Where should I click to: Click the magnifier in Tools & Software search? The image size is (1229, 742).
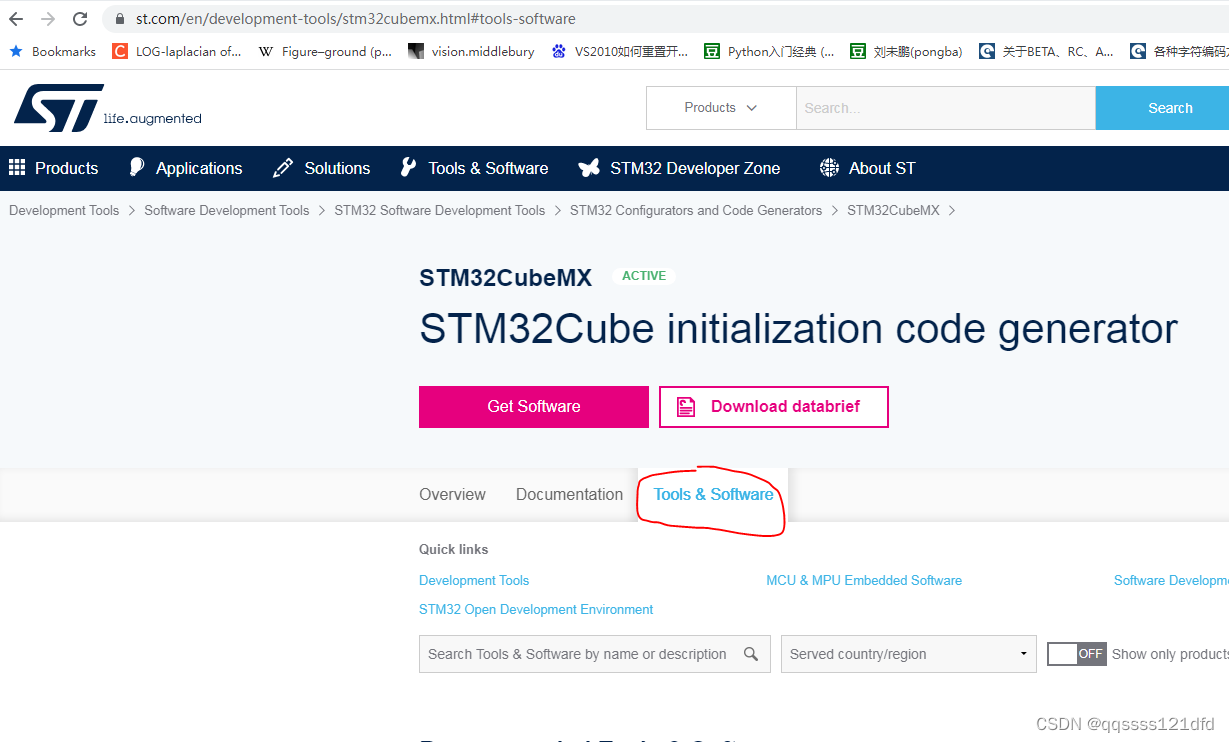pos(751,654)
